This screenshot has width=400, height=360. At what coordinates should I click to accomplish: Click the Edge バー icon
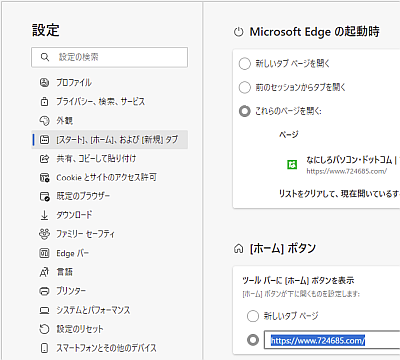click(x=44, y=253)
